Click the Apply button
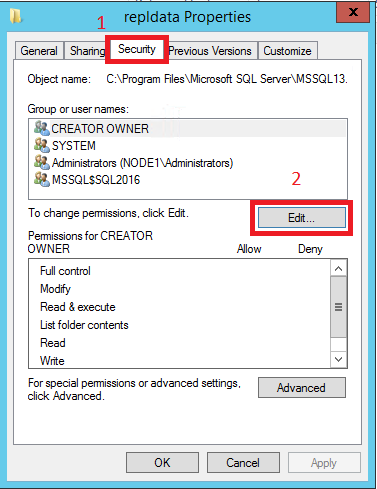The height and width of the screenshot is (489, 377). tap(324, 463)
